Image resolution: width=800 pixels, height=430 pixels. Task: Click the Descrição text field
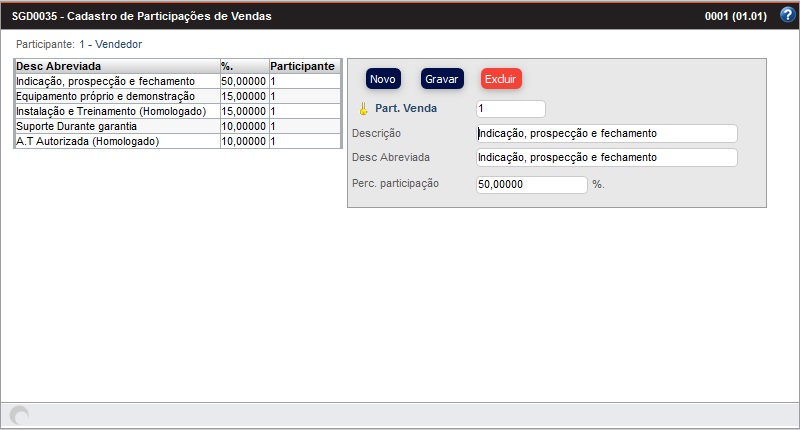coord(606,133)
